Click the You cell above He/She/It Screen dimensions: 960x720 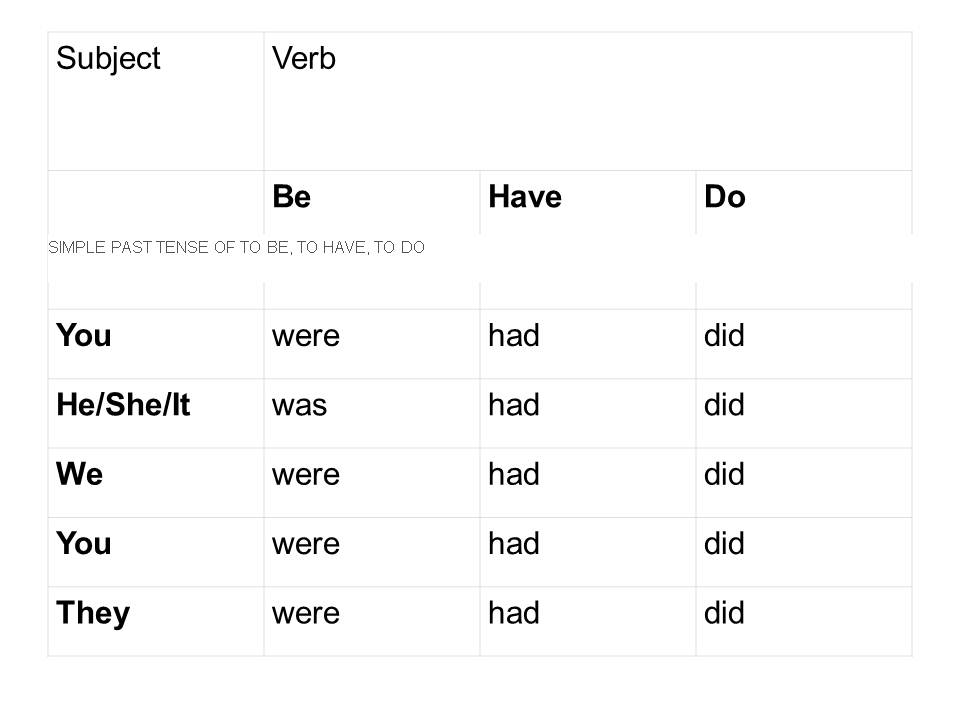point(84,336)
